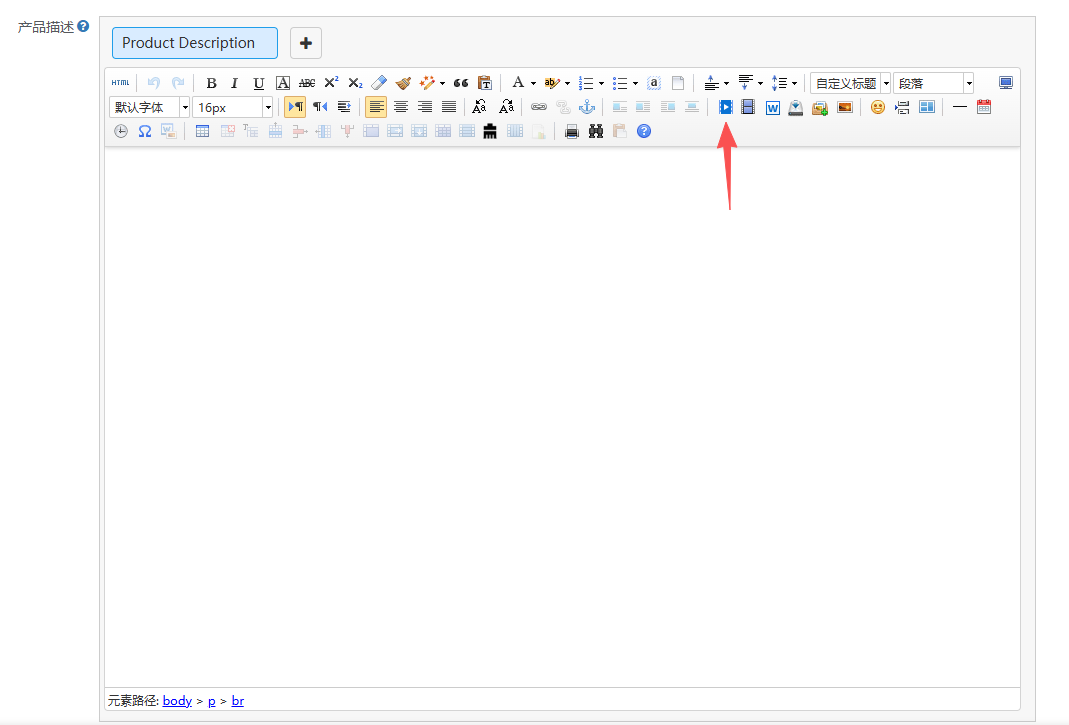This screenshot has width=1069, height=725.
Task: Toggle bold formatting
Action: tap(211, 83)
